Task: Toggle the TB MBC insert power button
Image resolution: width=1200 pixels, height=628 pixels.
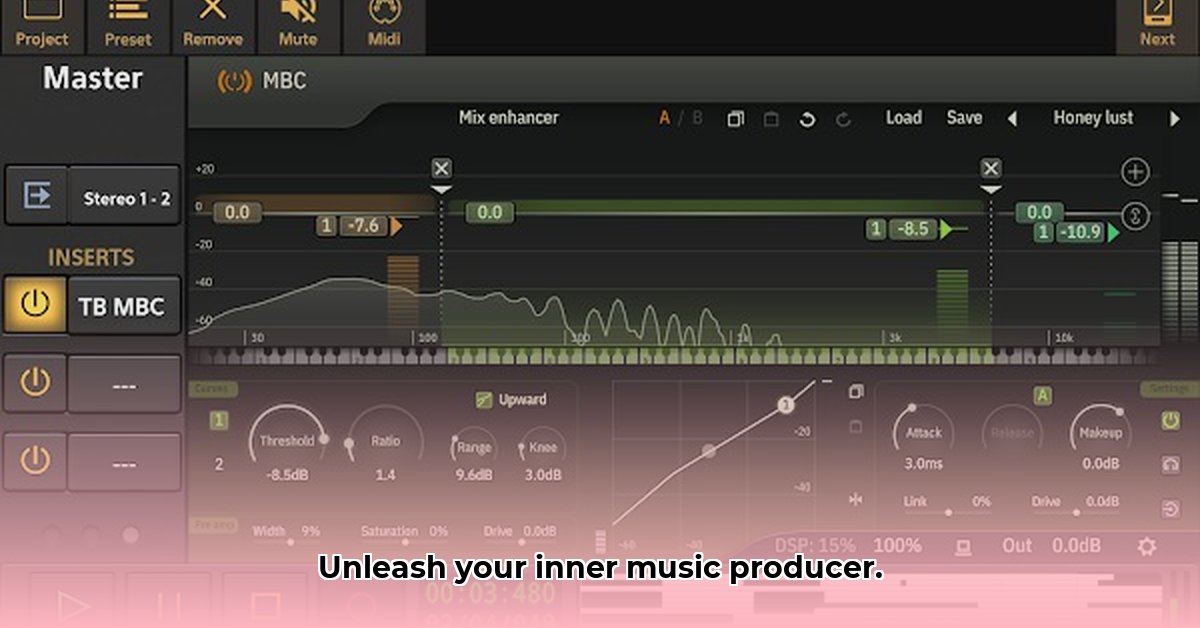Action: tap(35, 305)
